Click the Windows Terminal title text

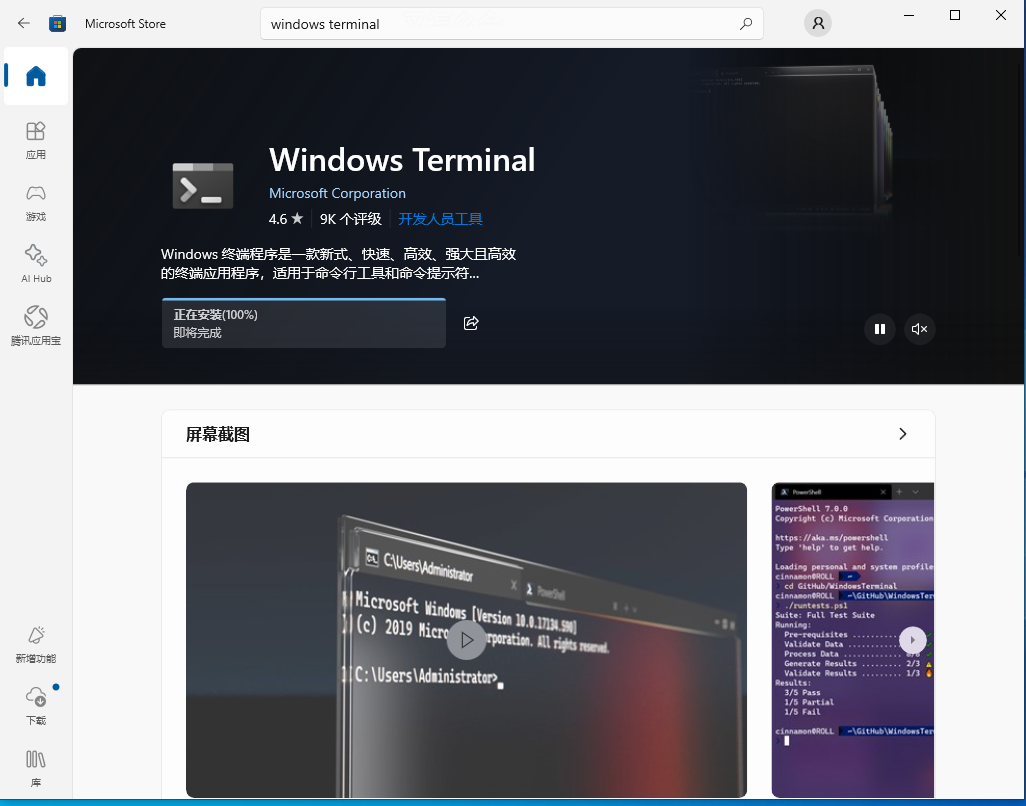[x=402, y=160]
